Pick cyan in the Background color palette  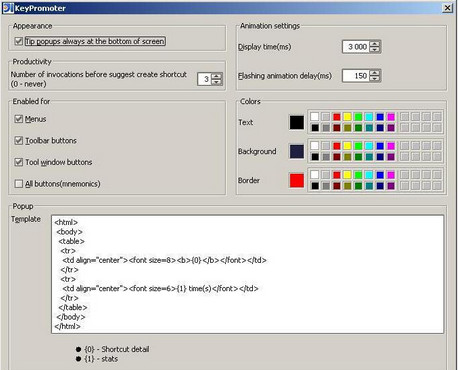pos(369,146)
